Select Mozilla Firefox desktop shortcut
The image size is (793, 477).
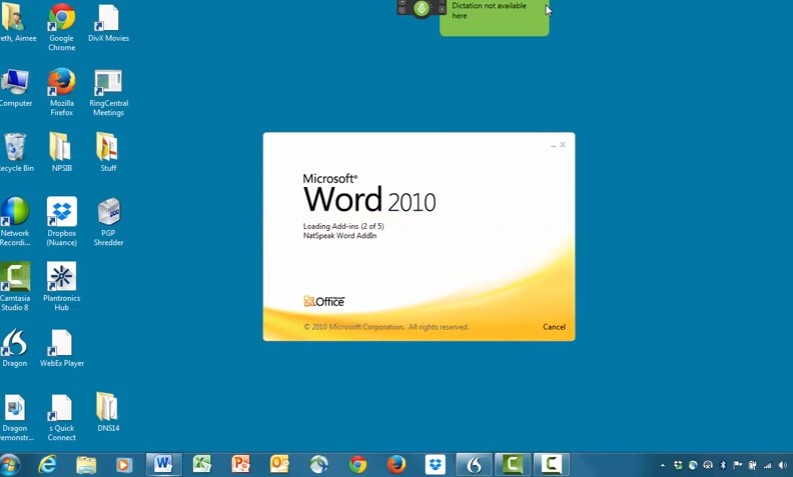point(62,92)
